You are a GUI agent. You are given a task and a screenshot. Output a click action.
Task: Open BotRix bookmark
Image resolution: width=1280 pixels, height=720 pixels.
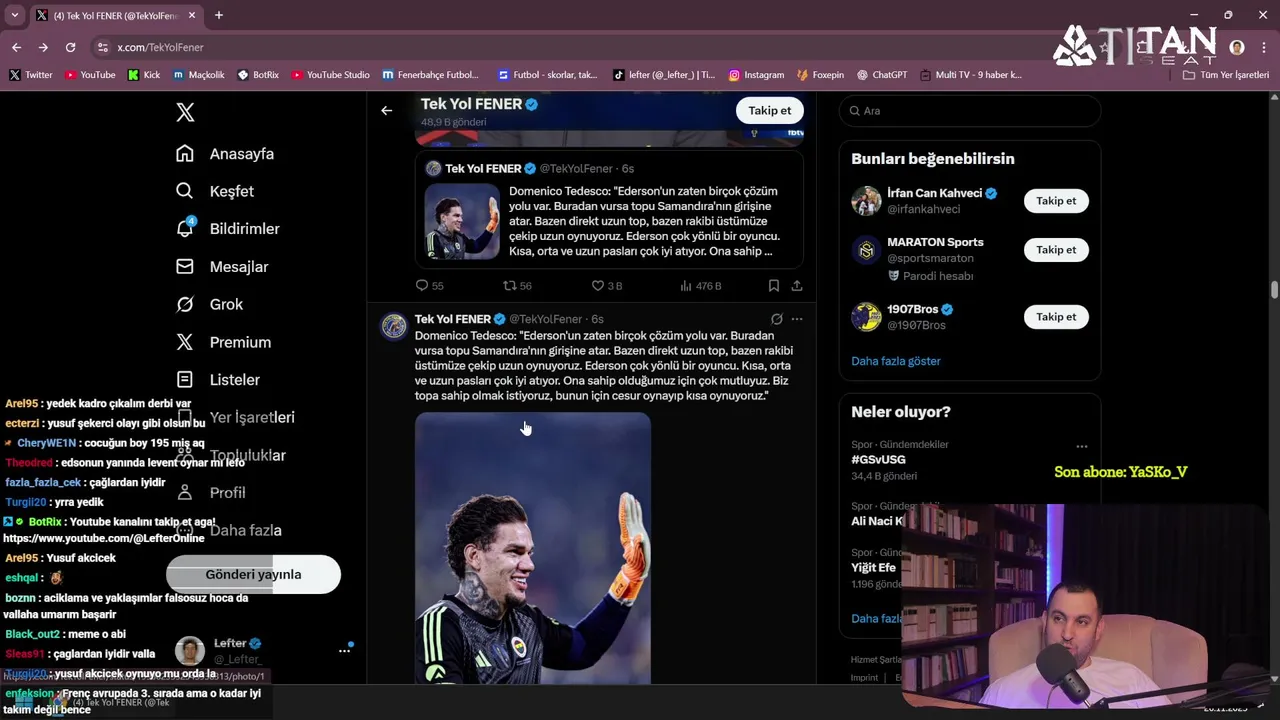tap(258, 75)
